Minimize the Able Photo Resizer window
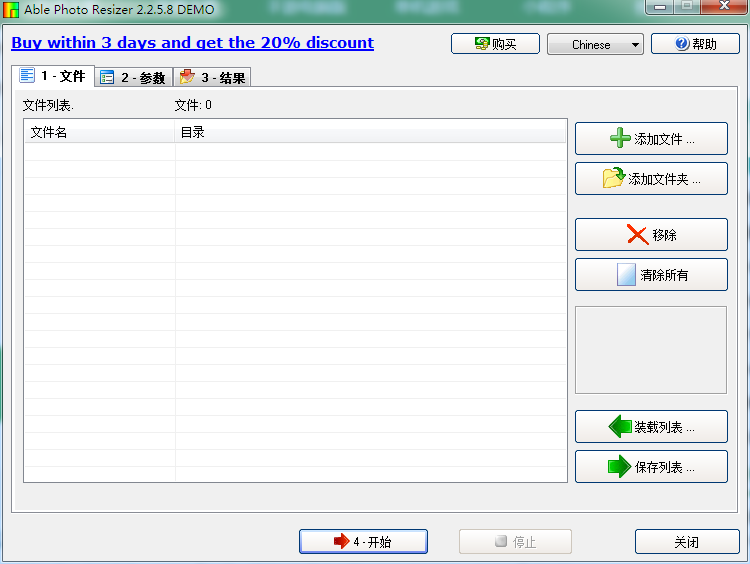Viewport: 750px width, 564px height. pyautogui.click(x=660, y=7)
